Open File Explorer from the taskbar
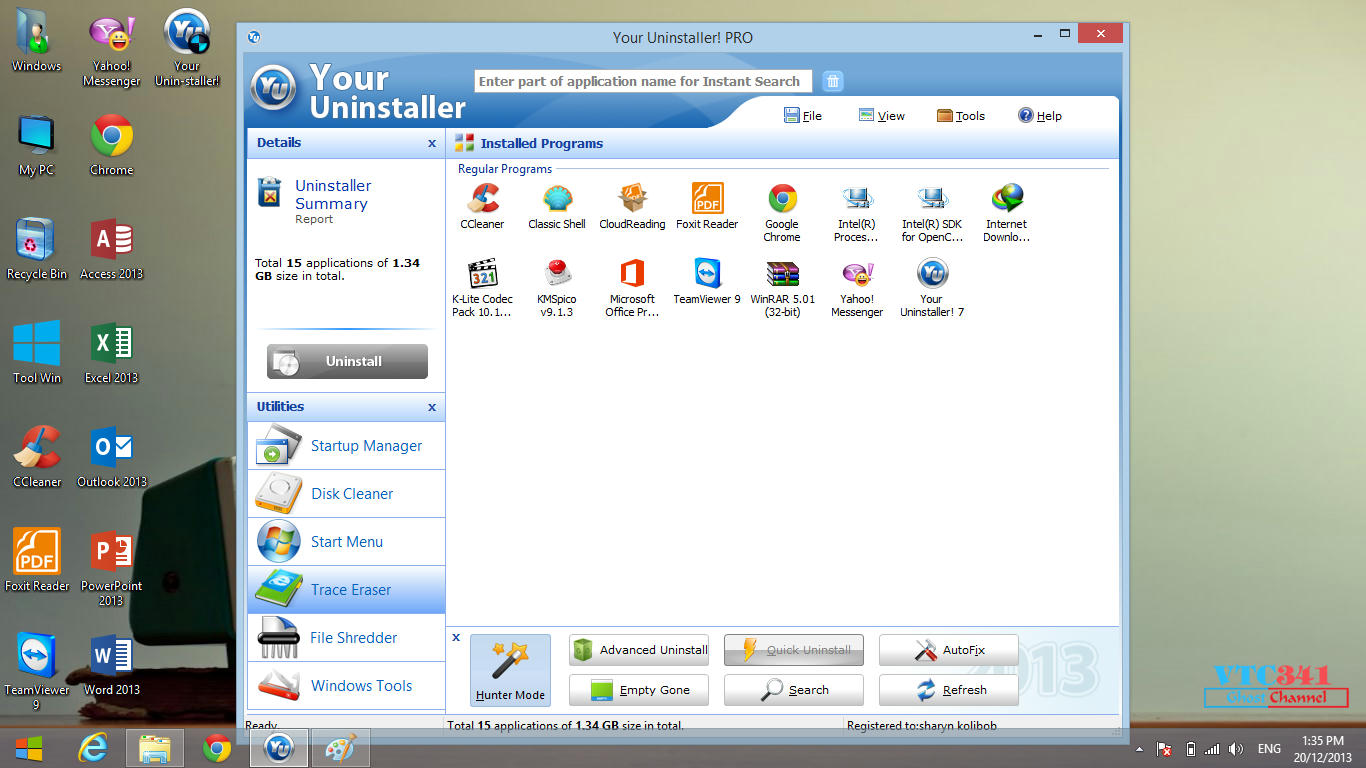This screenshot has height=768, width=1366. click(x=155, y=748)
